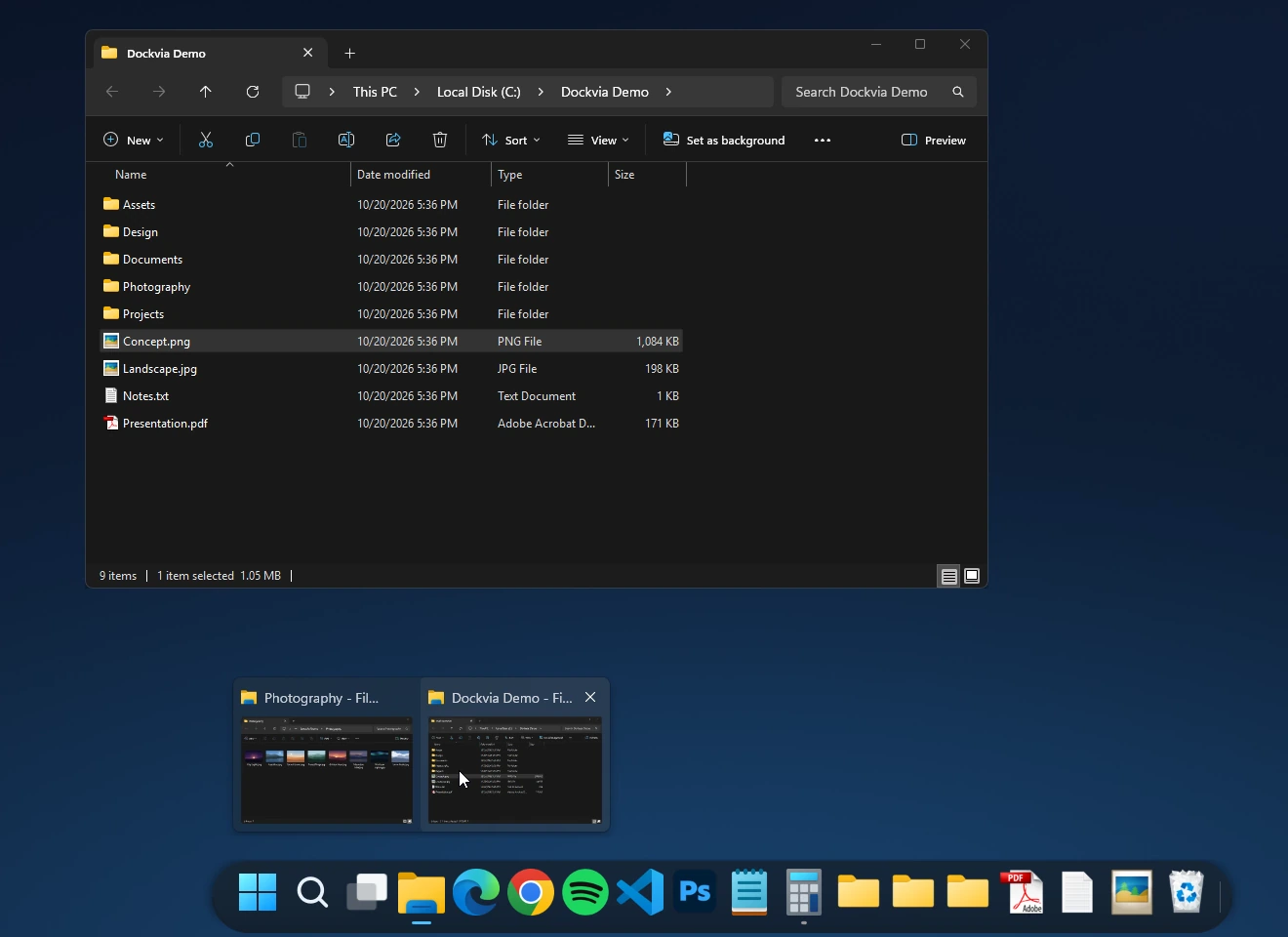Click the Share icon in the toolbar
This screenshot has height=937, width=1288.
click(x=393, y=140)
